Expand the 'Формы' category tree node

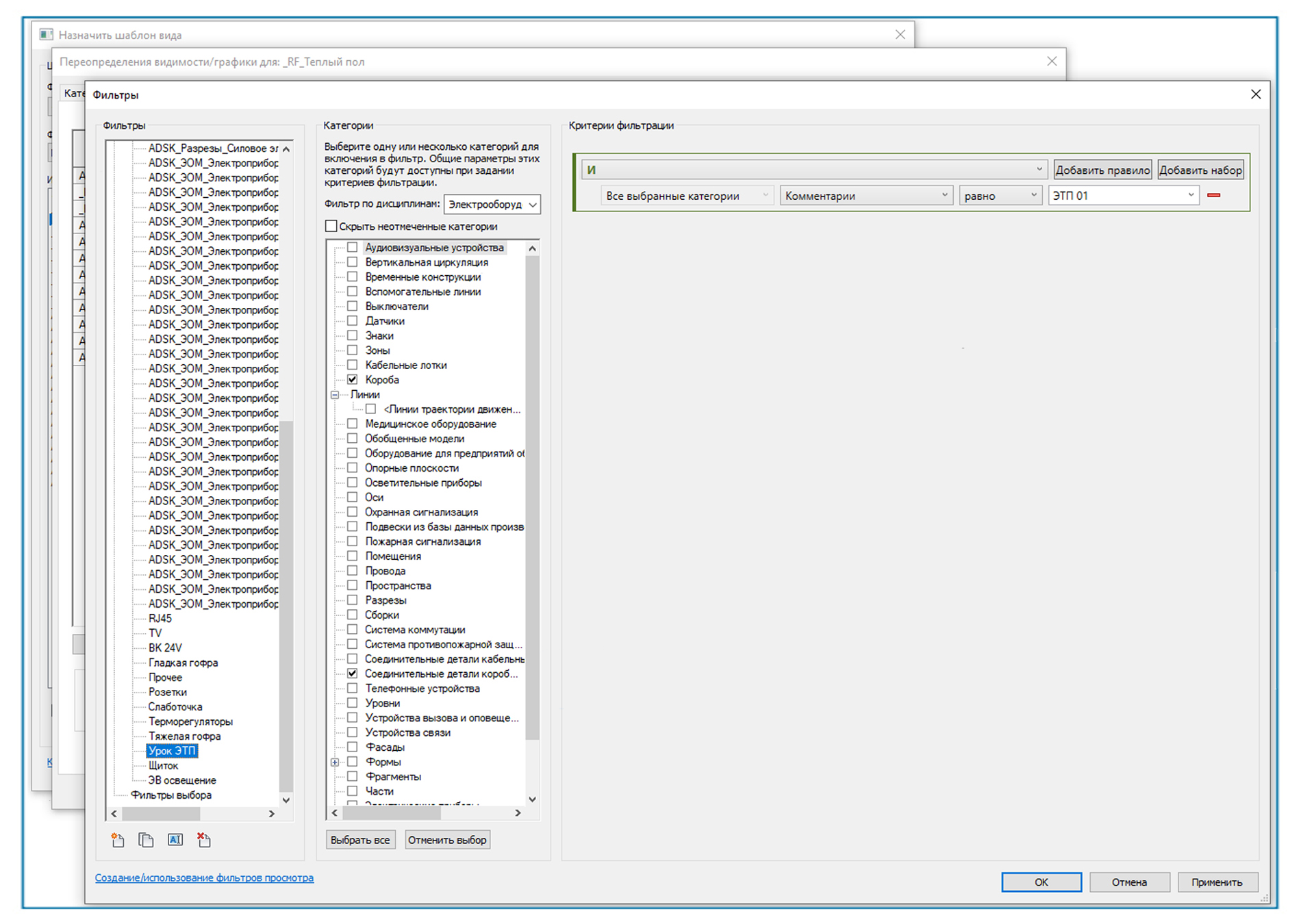[x=335, y=762]
